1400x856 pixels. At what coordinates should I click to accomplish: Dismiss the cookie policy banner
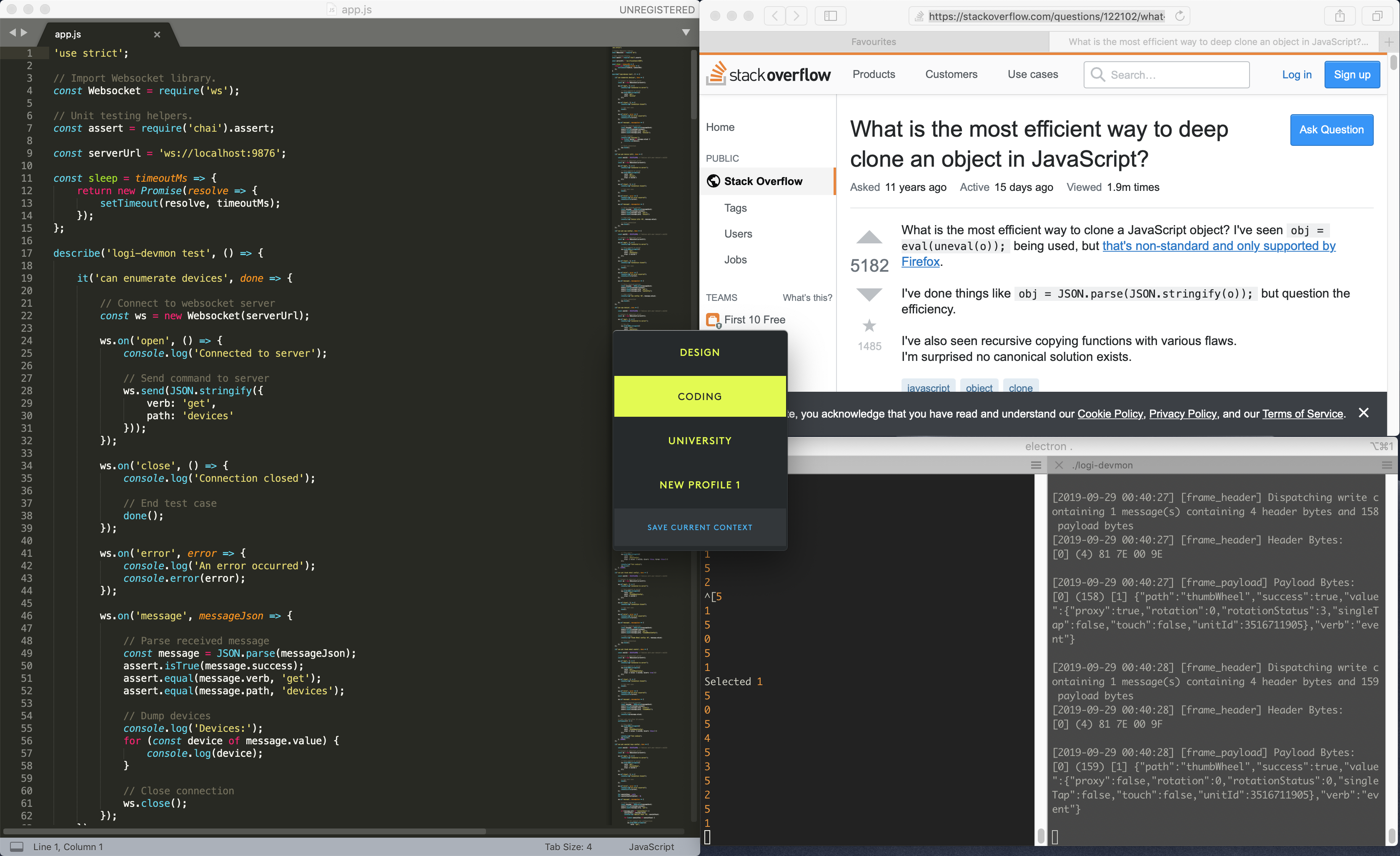pos(1363,413)
